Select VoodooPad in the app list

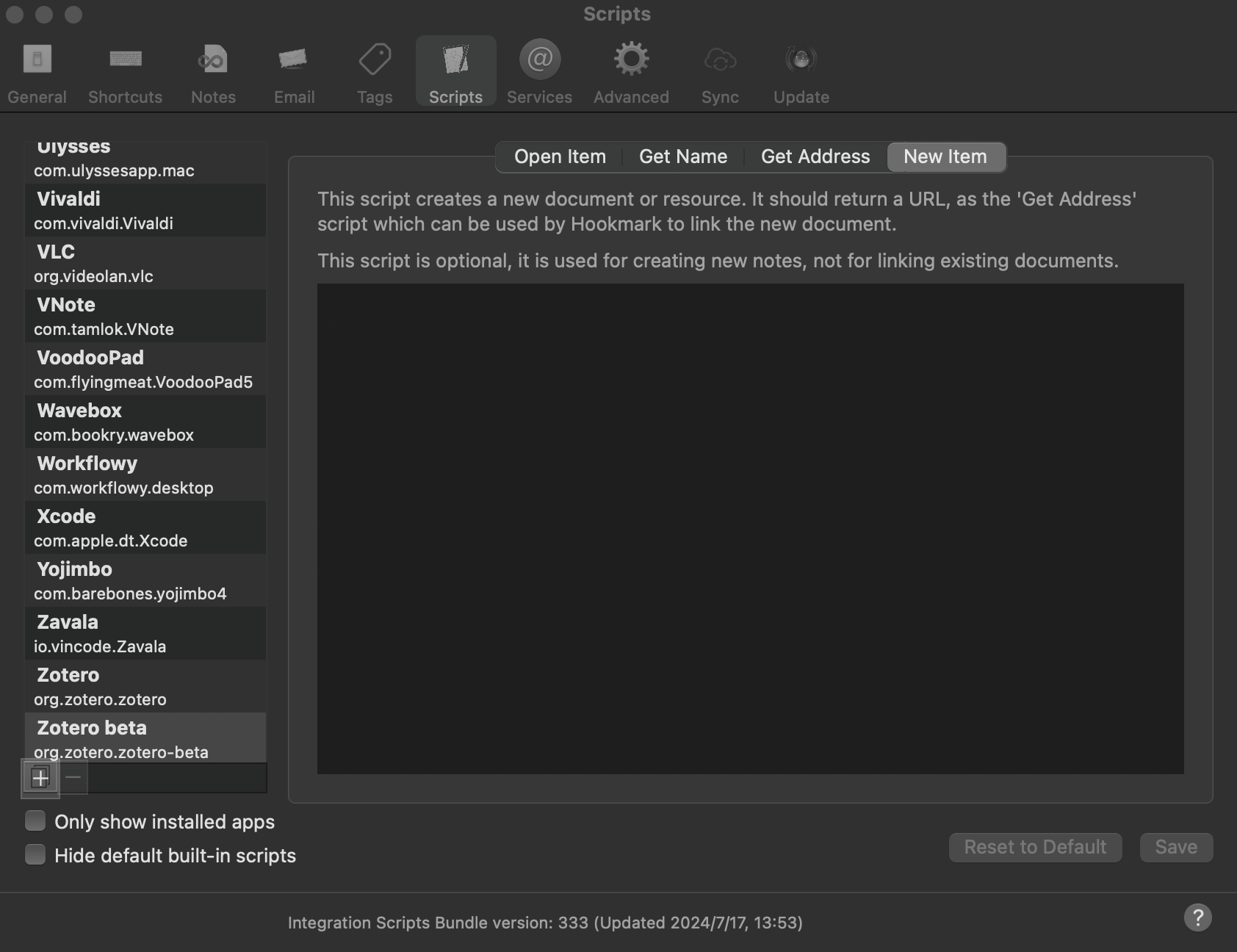(145, 369)
